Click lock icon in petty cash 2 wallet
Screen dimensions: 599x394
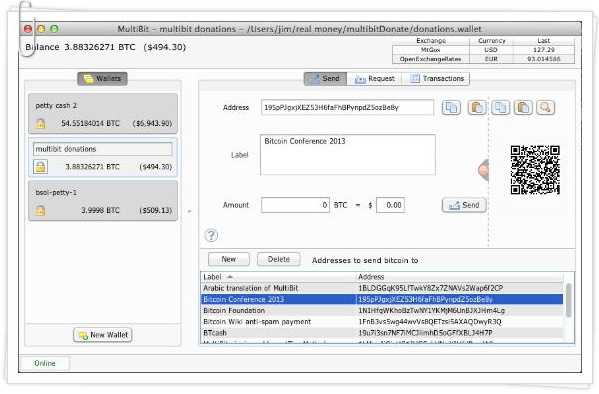(x=40, y=123)
